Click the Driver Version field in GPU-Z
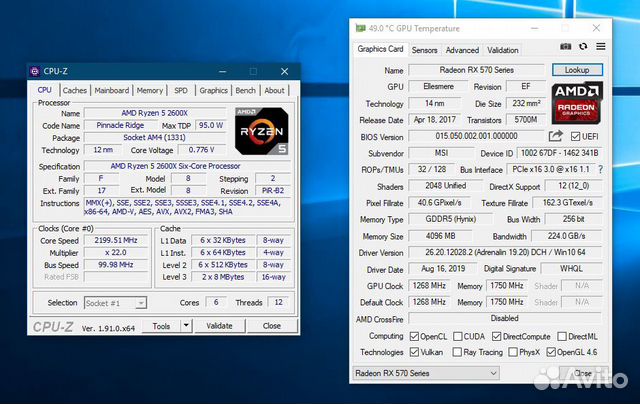This screenshot has width=640, height=404. click(x=505, y=252)
